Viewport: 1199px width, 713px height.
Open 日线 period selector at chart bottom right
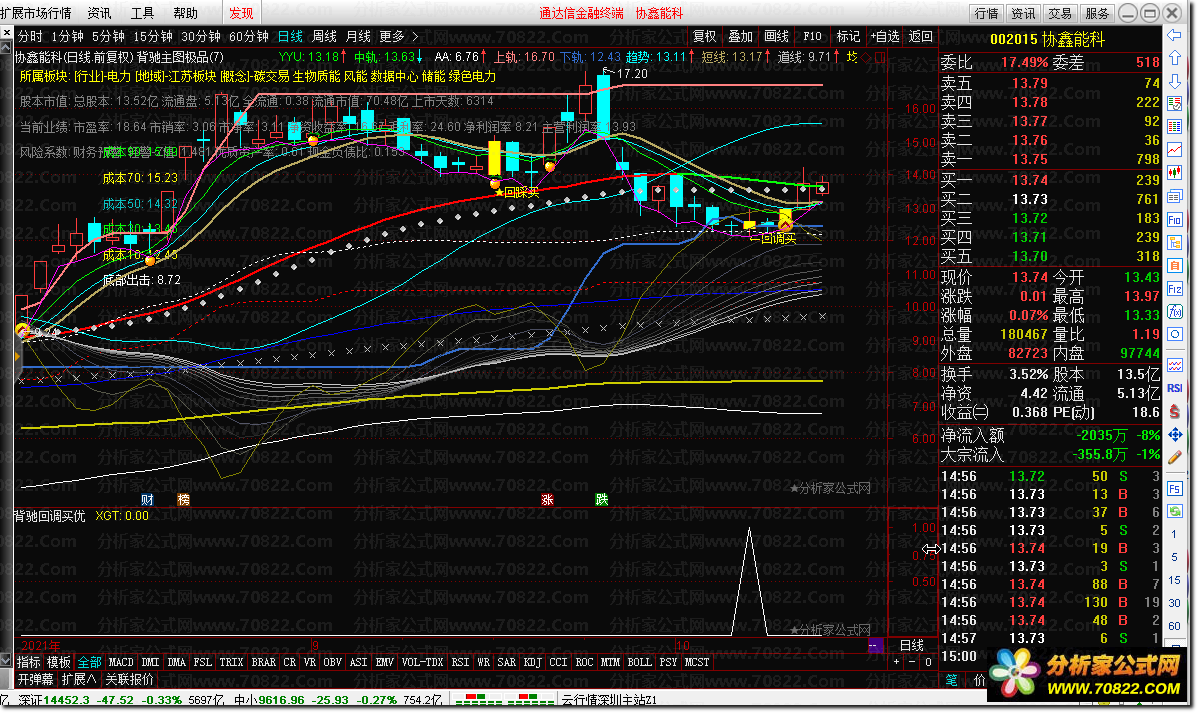pyautogui.click(x=911, y=645)
